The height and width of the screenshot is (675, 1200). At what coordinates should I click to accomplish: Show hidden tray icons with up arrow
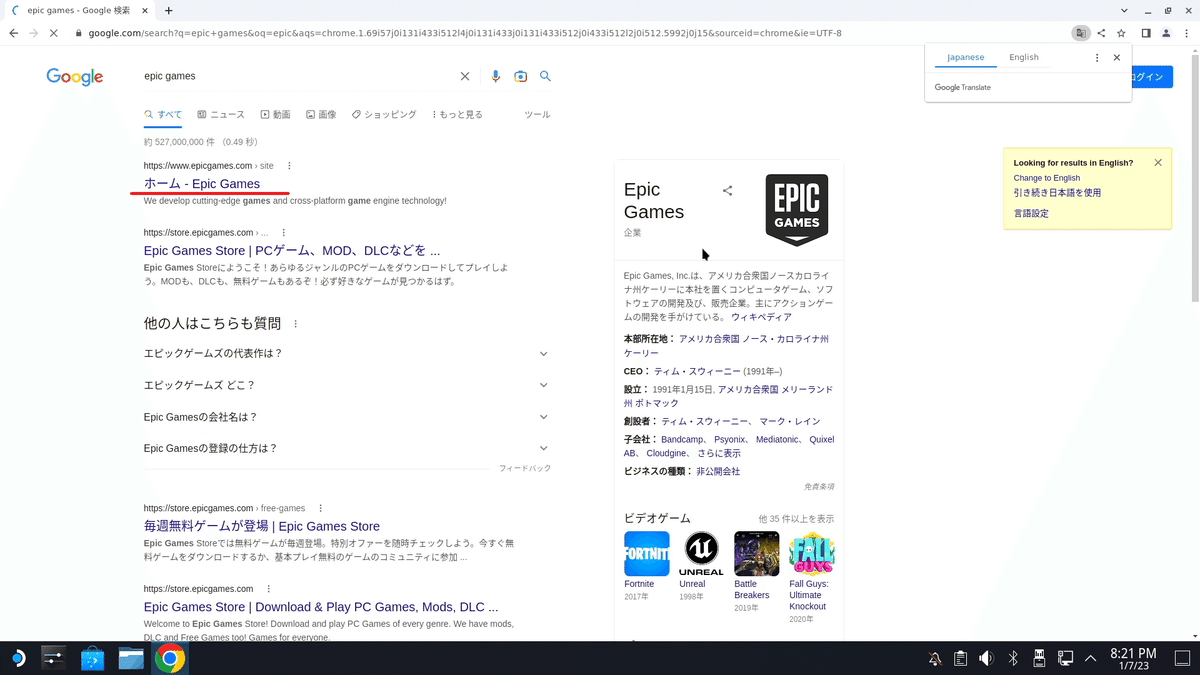pyautogui.click(x=1091, y=658)
